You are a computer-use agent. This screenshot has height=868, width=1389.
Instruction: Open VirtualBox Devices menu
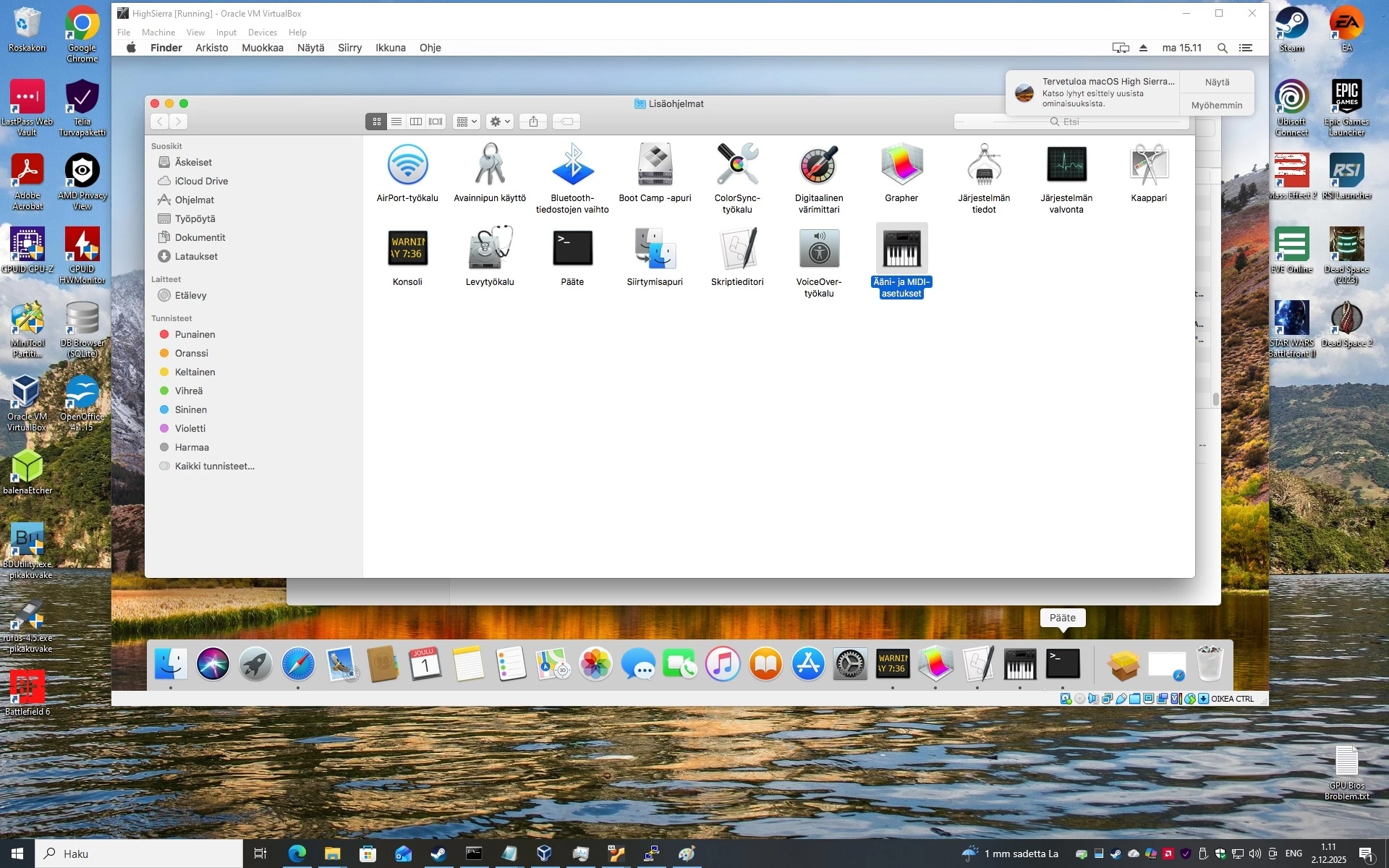tap(262, 33)
